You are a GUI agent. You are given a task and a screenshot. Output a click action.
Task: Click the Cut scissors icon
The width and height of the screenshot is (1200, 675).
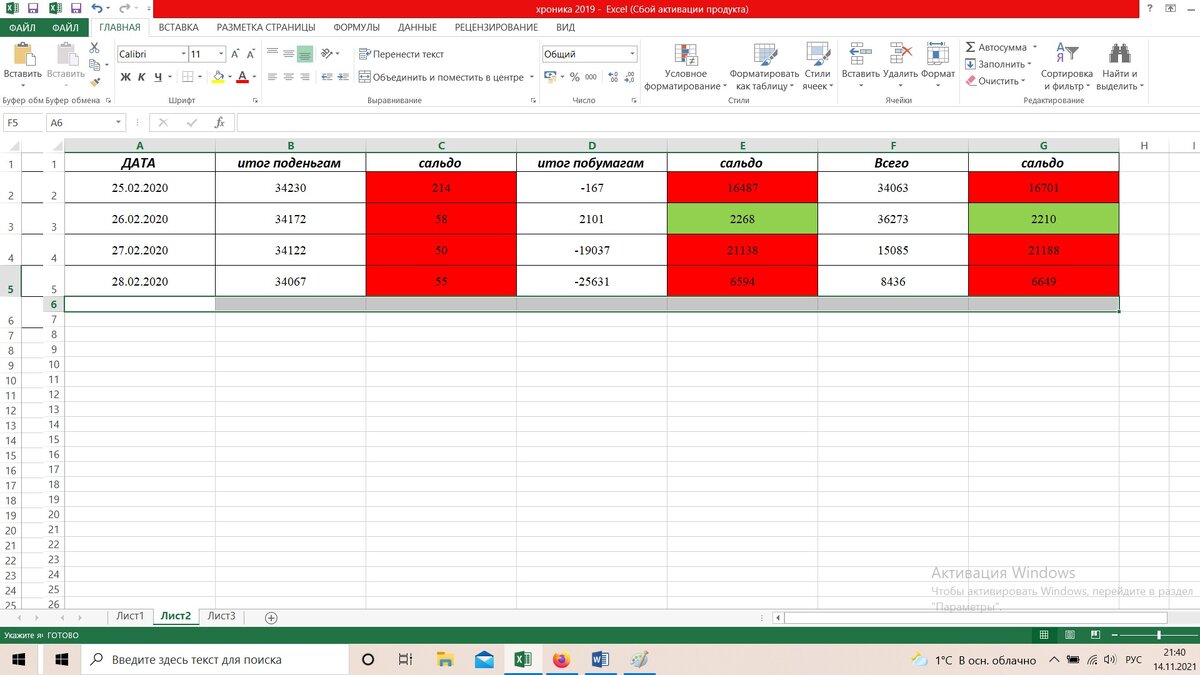coord(94,48)
